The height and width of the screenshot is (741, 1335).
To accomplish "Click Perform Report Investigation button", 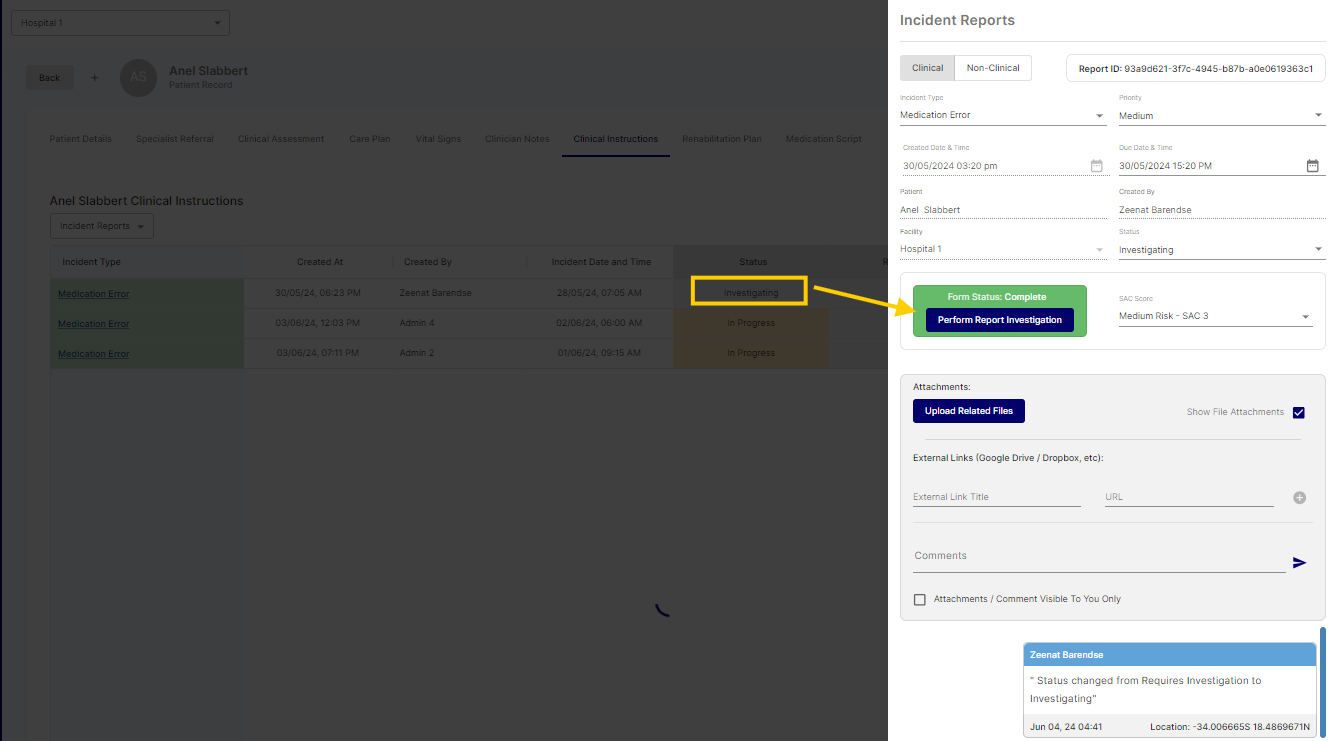I will 999,320.
